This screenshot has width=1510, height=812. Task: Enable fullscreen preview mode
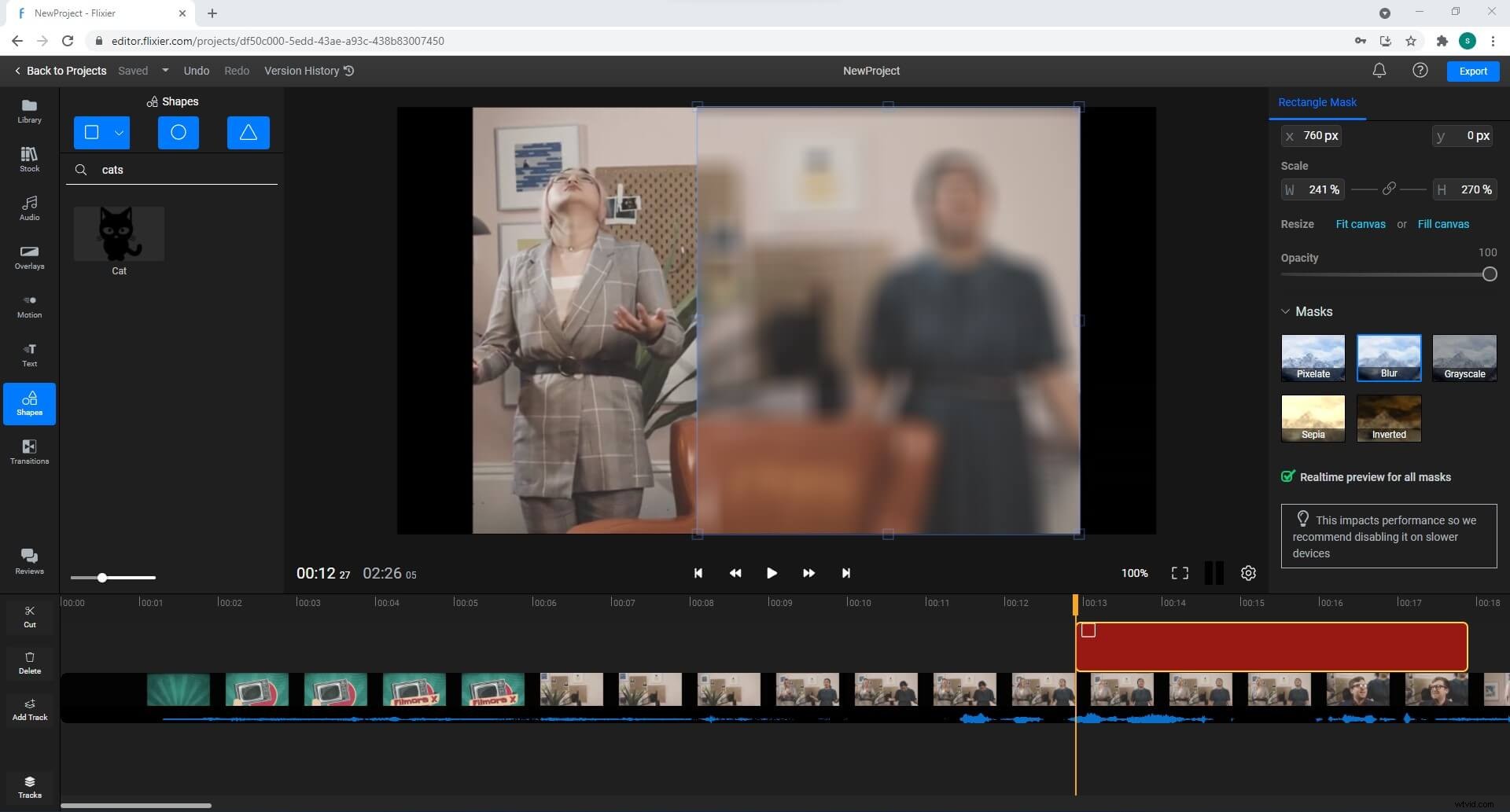coord(1179,573)
